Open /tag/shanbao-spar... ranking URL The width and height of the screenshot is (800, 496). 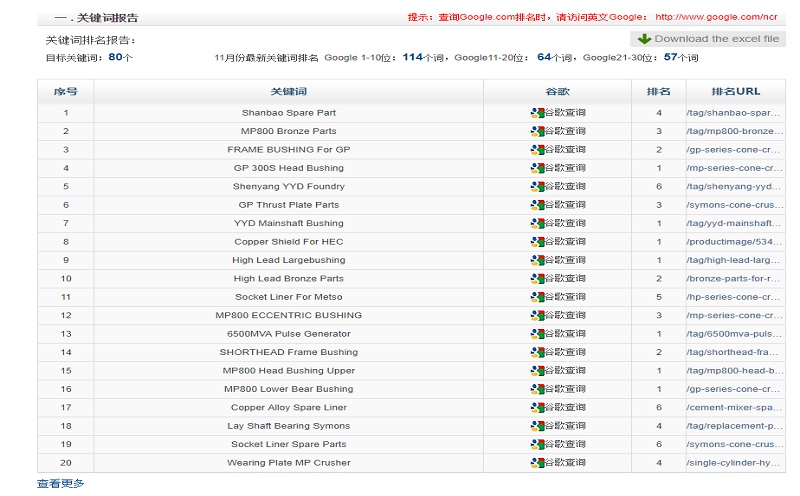coord(733,113)
